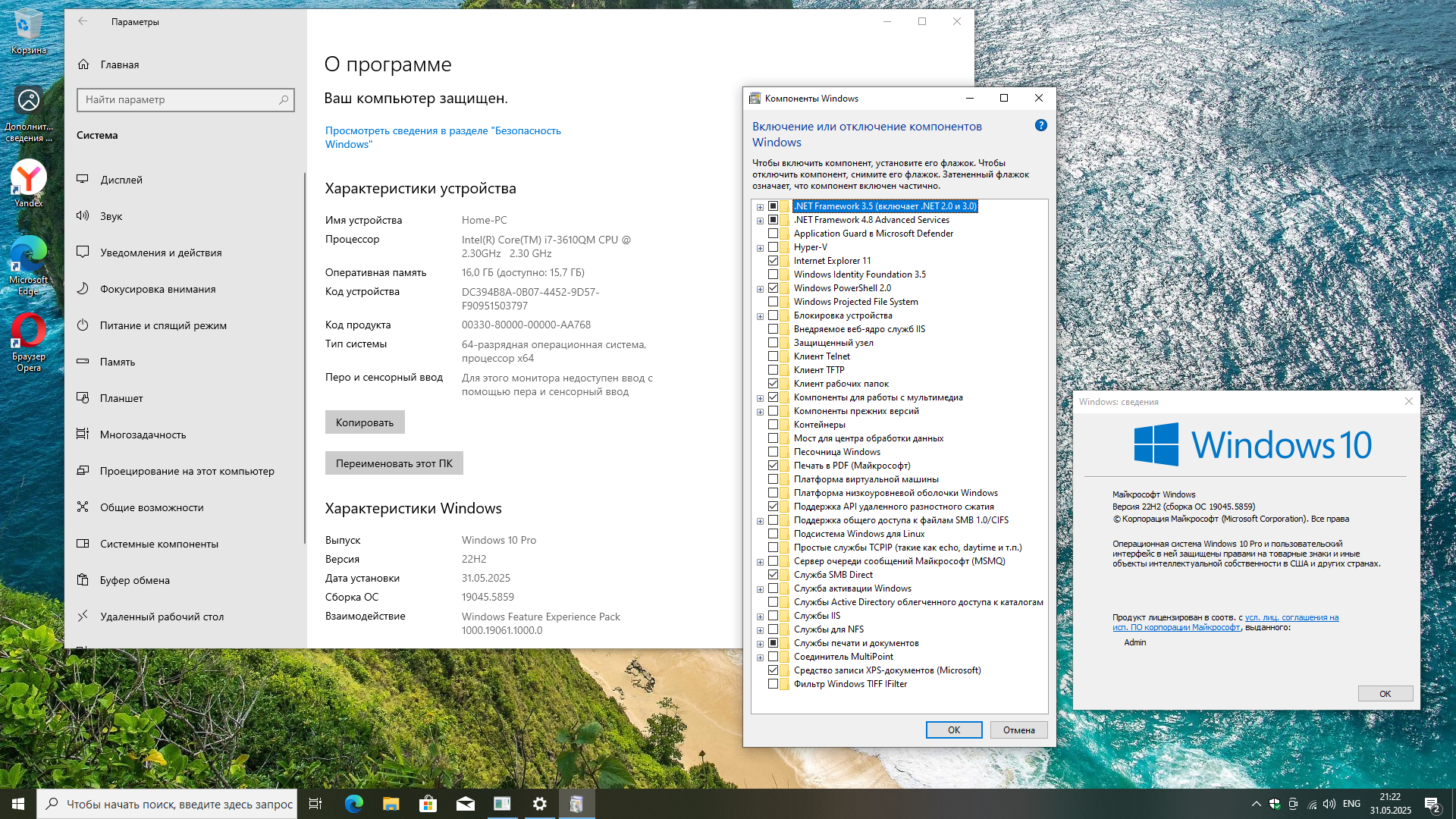
Task: Expand the Службы IIS tree node
Action: (760, 616)
